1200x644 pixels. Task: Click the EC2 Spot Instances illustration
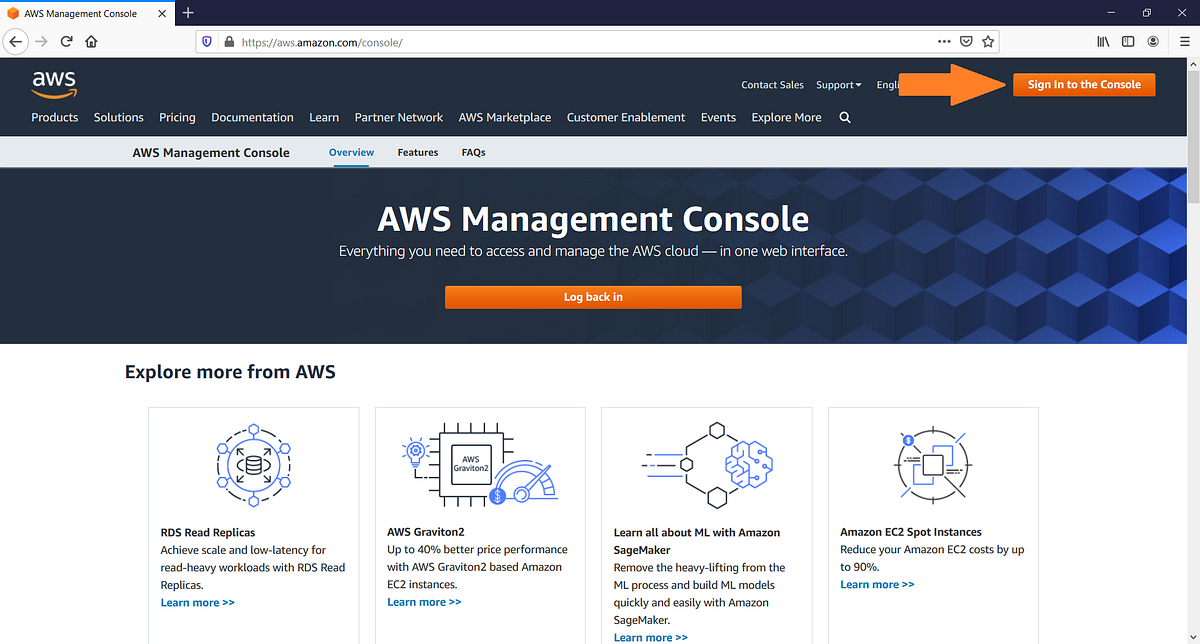[933, 465]
